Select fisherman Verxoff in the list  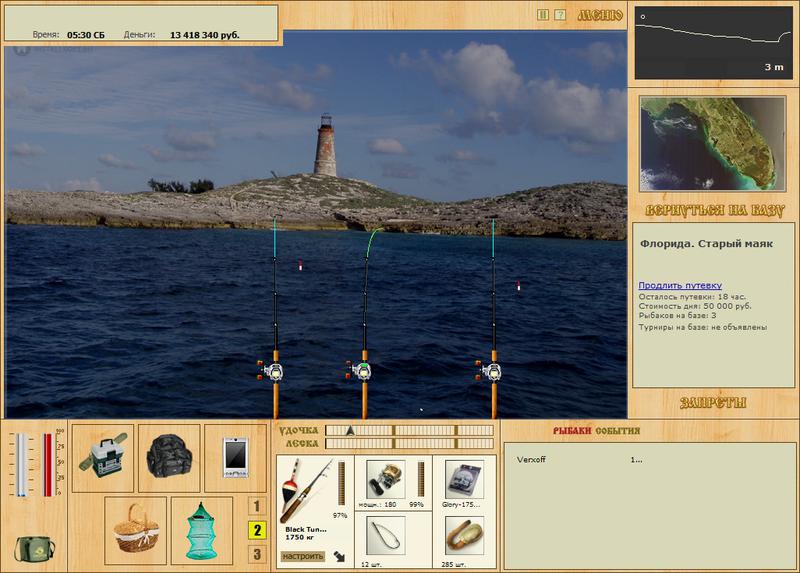(531, 459)
